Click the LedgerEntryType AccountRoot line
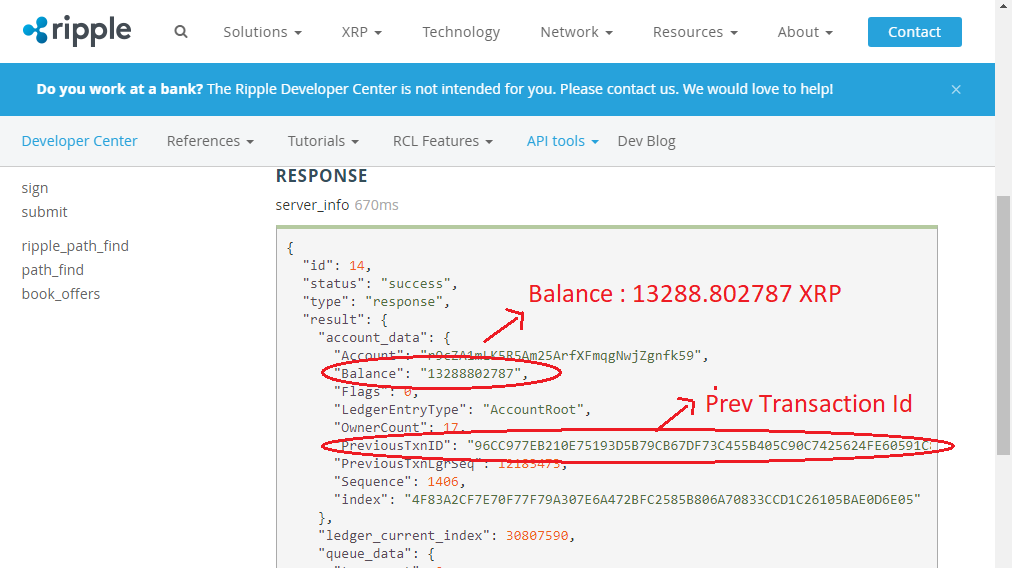 pos(462,409)
